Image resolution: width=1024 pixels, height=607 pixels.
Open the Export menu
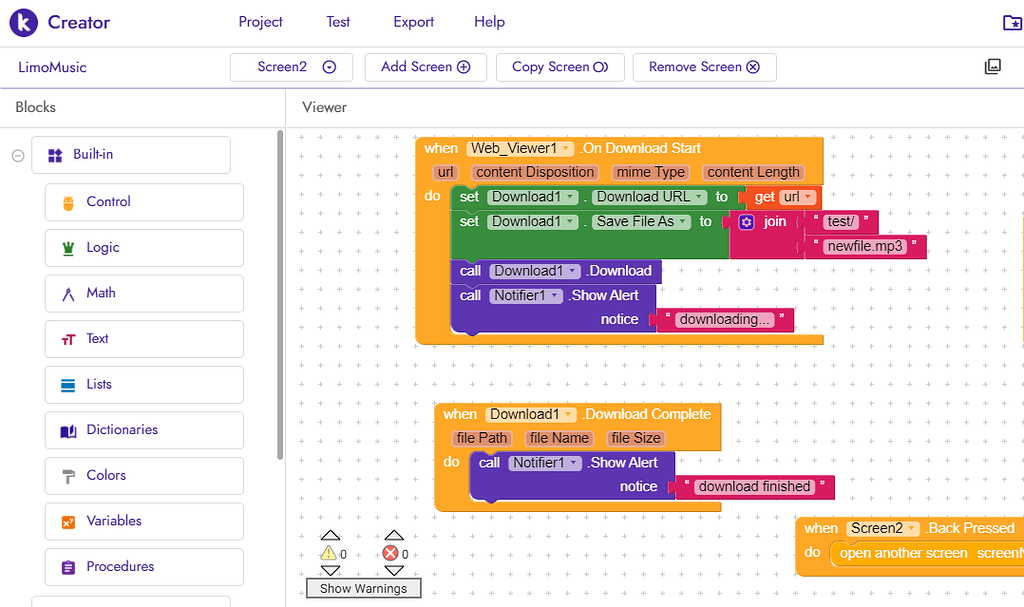click(x=413, y=22)
